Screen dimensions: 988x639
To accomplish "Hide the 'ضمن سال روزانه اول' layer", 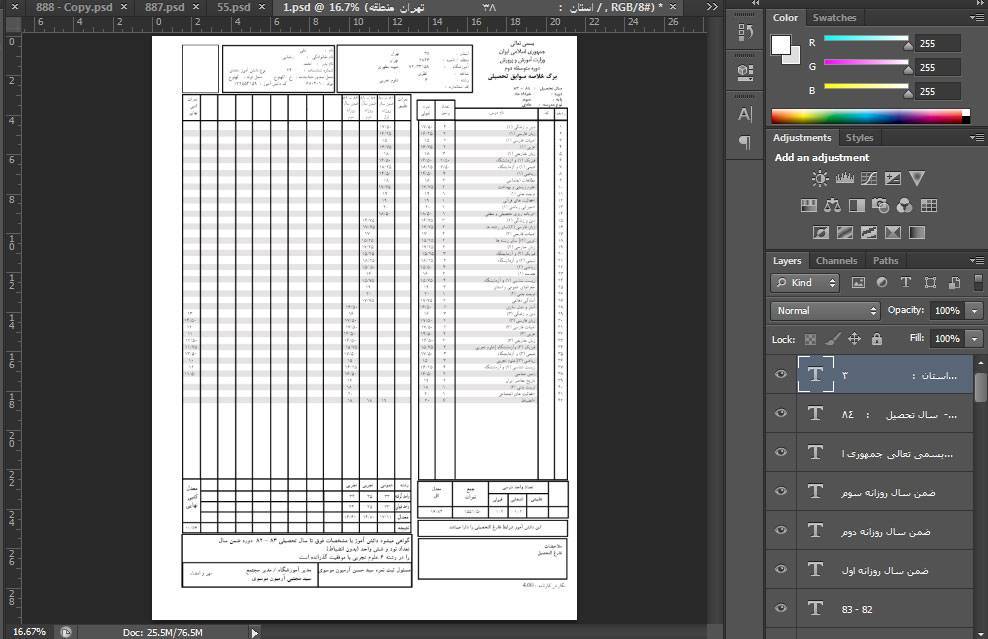I will [x=781, y=569].
